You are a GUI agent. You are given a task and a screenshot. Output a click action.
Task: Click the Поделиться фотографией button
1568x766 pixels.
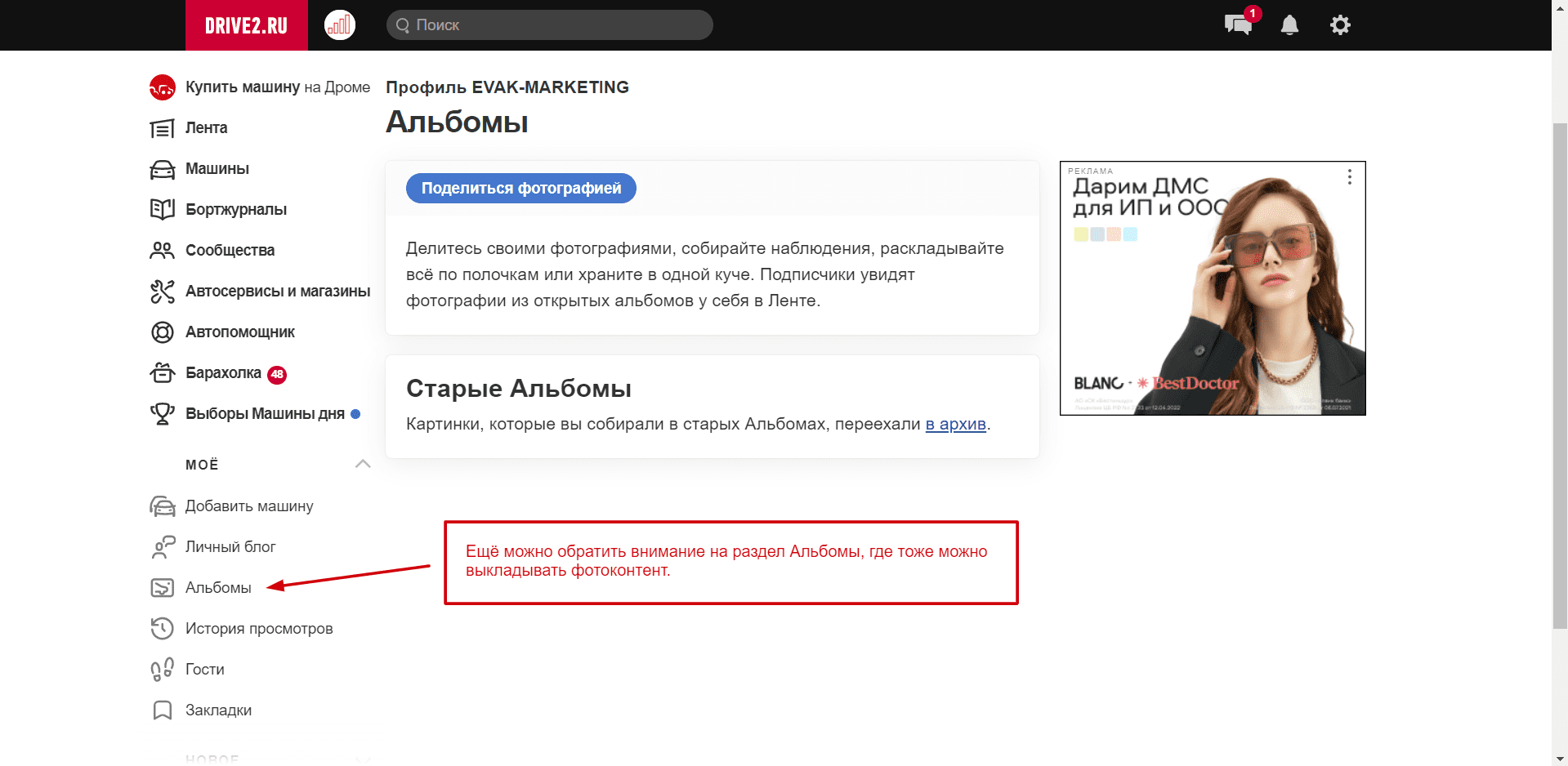[x=520, y=189]
